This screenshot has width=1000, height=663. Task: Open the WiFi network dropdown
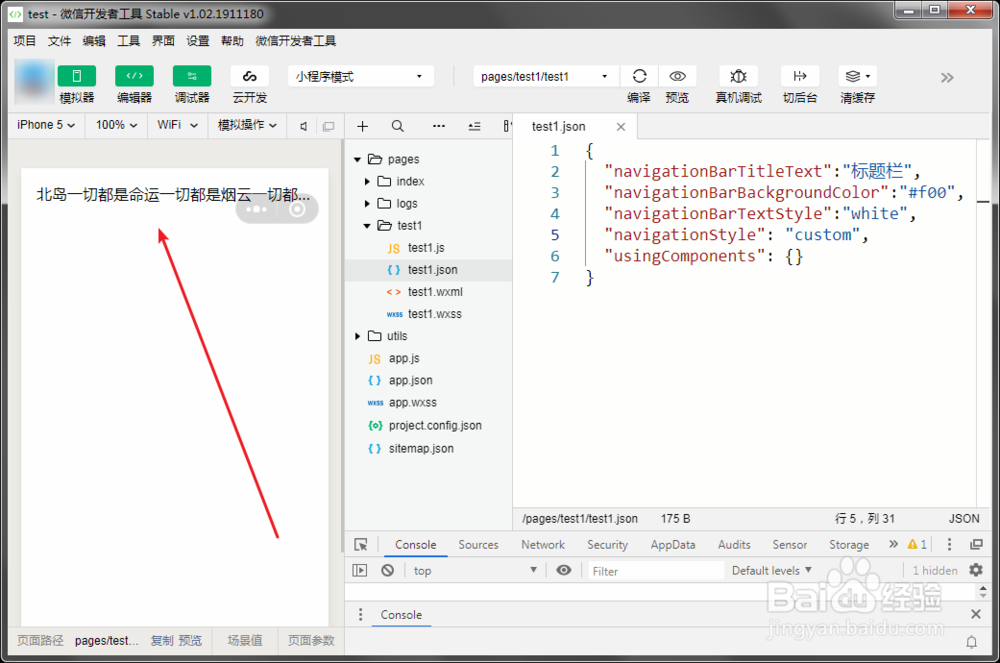coord(177,125)
